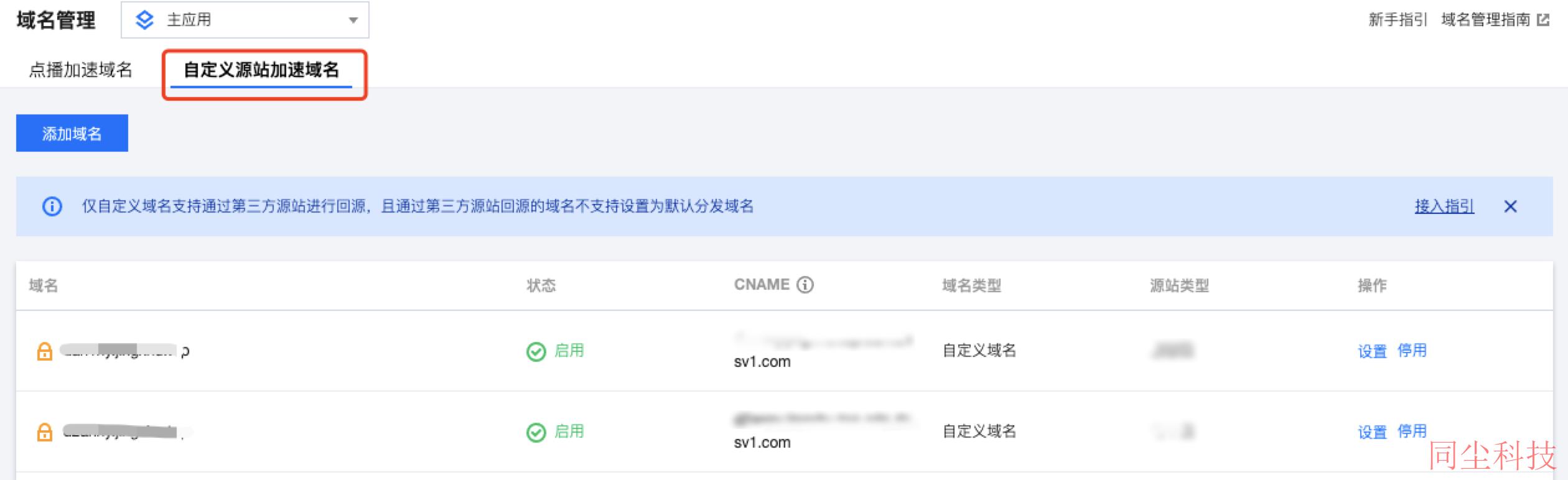Viewport: 1568px width, 480px height.
Task: Open the 新手指引 link
Action: pyautogui.click(x=1398, y=20)
